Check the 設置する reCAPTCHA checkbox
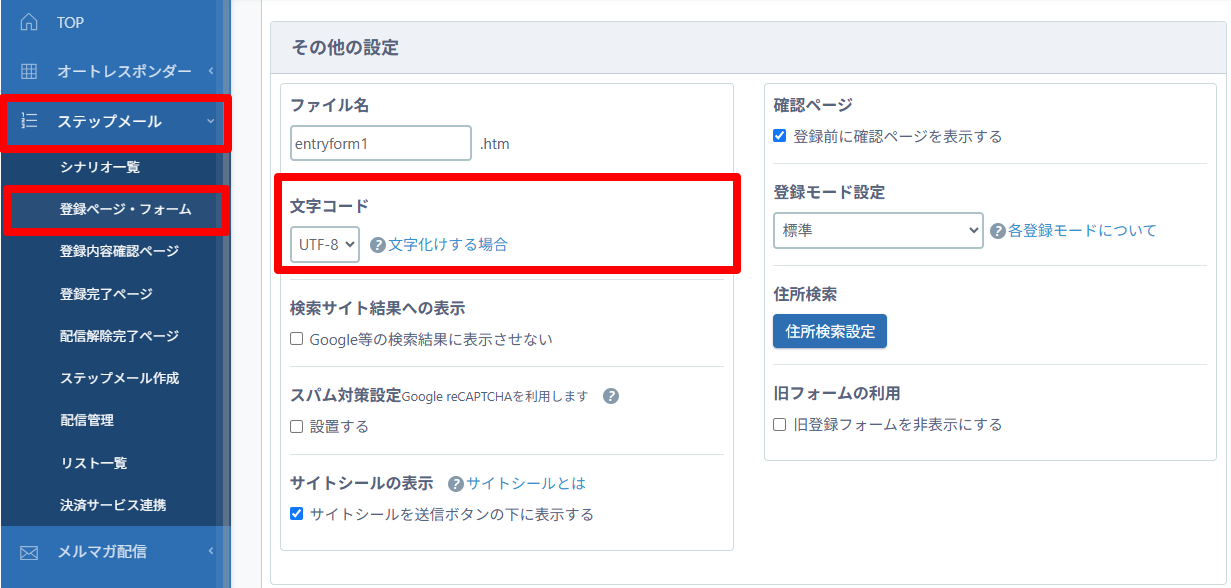The image size is (1231, 588). tap(297, 426)
